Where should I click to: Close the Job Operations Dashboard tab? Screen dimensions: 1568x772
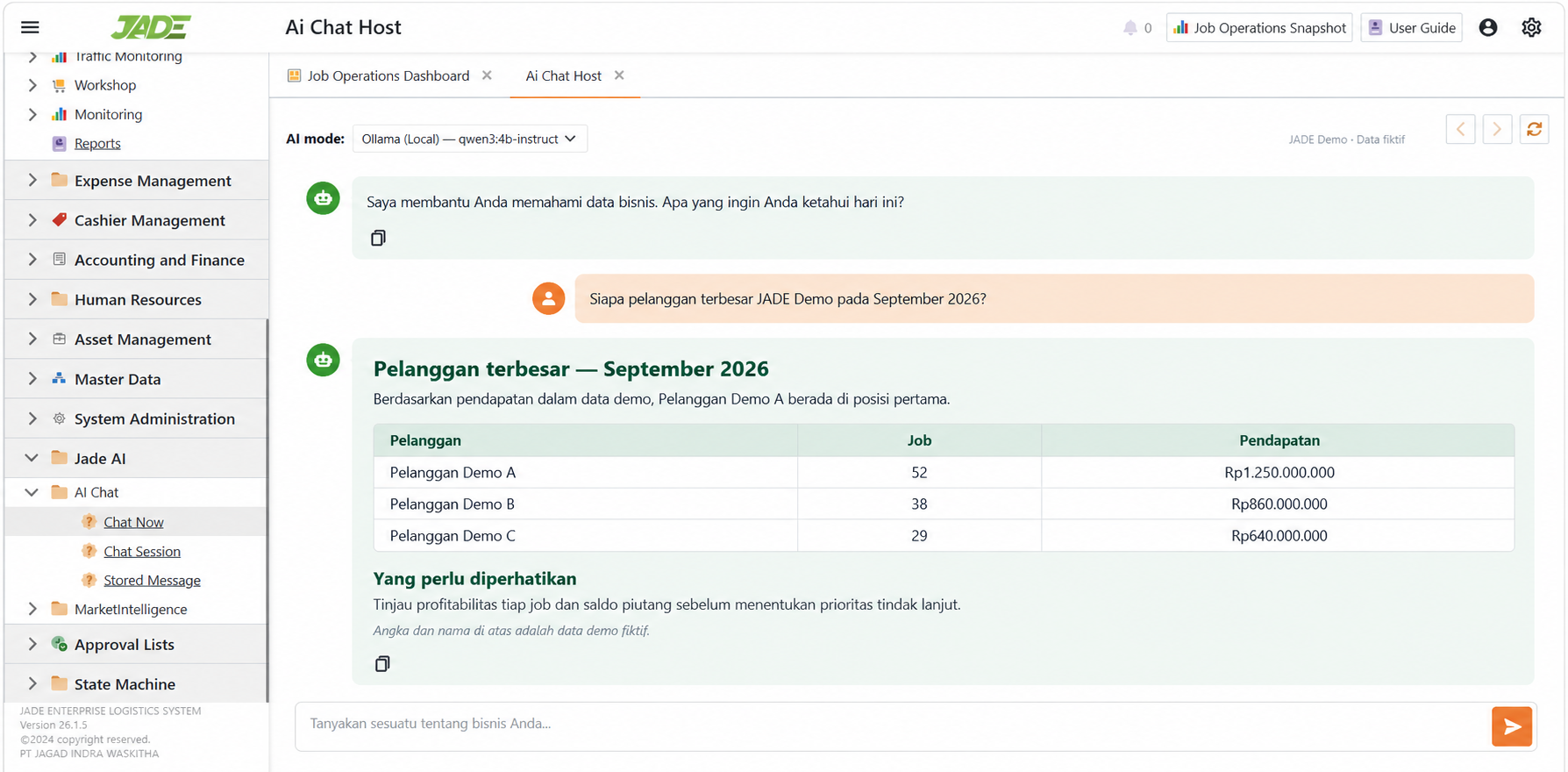pyautogui.click(x=487, y=75)
